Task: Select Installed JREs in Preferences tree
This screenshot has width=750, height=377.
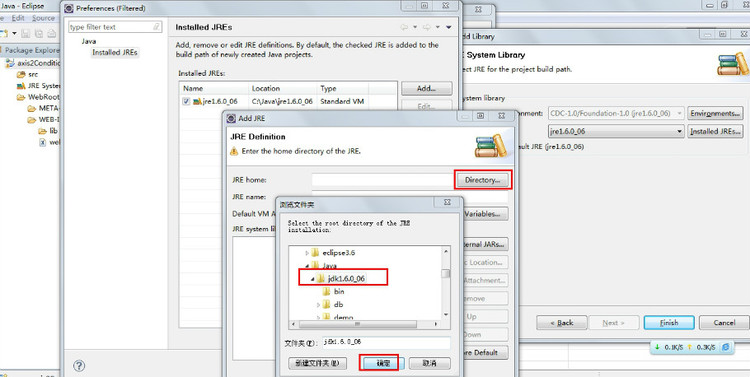Action: click(x=115, y=52)
